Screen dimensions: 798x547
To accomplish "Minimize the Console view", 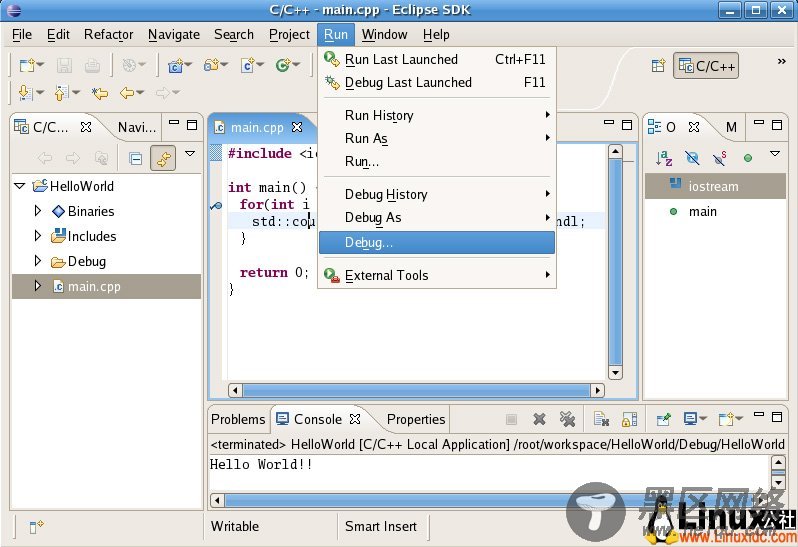I will point(759,415).
